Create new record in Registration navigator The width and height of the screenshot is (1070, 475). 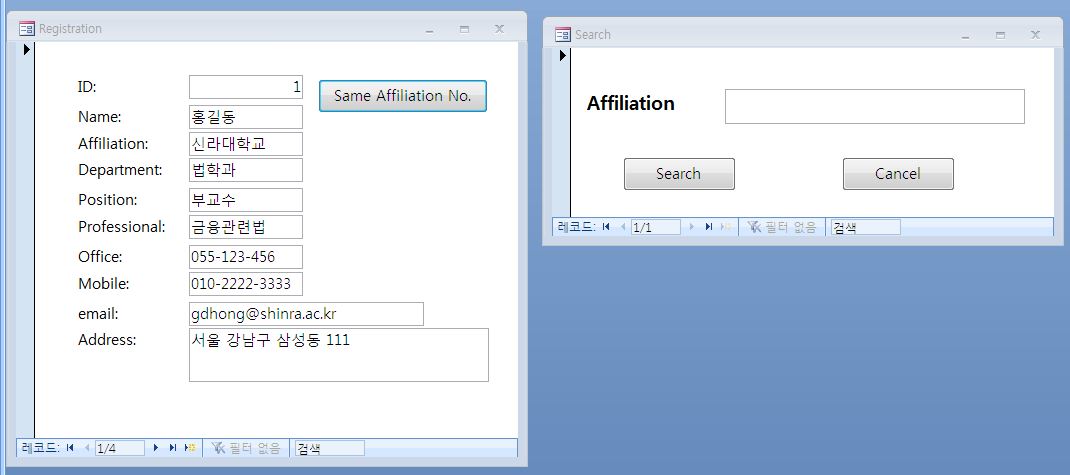point(190,448)
